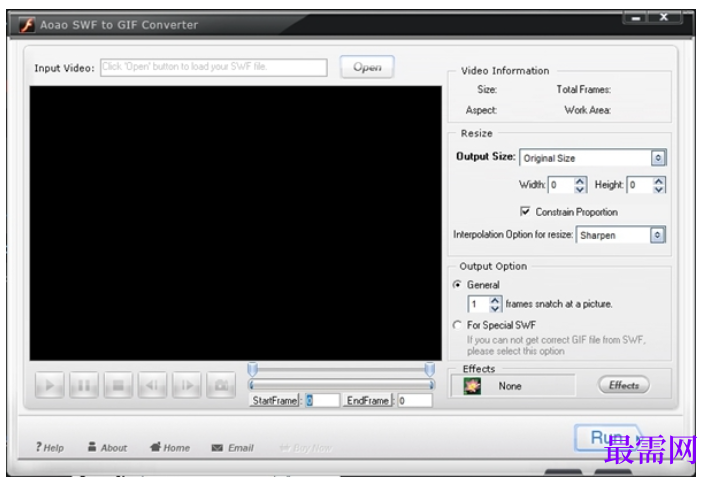This screenshot has height=481, width=716.
Task: Click the Play button
Action: [49, 385]
